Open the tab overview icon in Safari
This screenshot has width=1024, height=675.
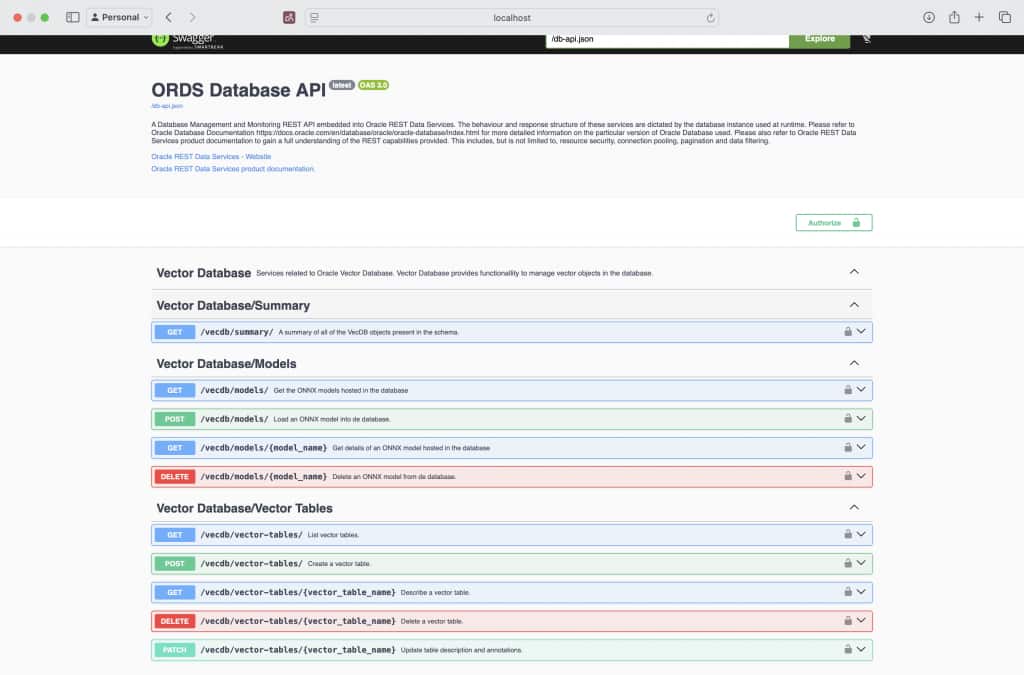tap(1003, 16)
